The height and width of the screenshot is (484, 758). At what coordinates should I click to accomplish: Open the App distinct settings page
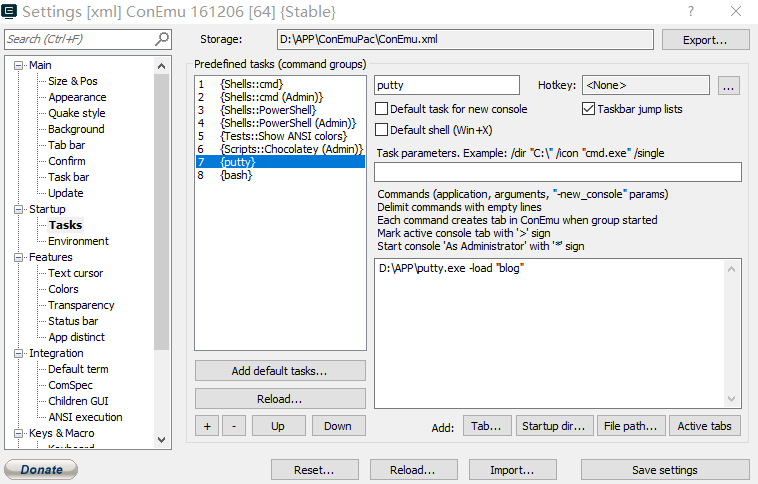76,337
